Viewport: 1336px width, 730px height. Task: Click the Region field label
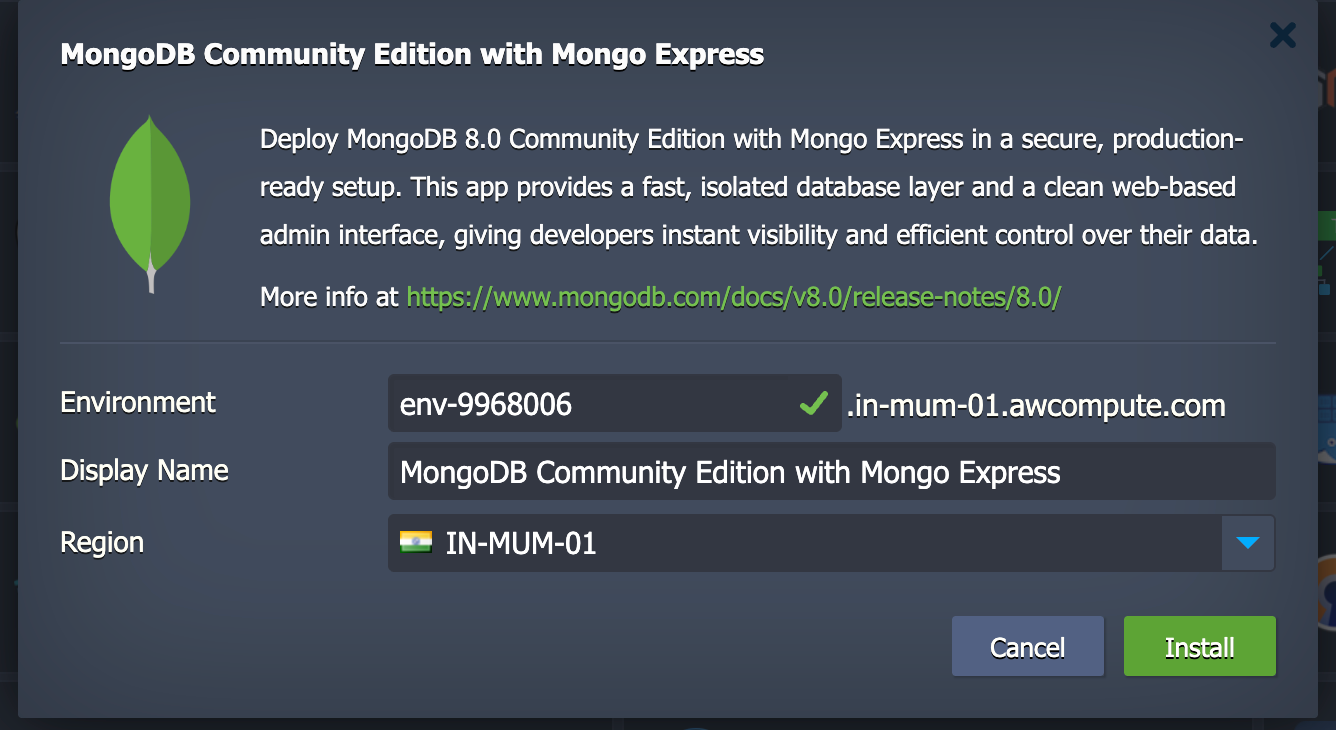[102, 542]
